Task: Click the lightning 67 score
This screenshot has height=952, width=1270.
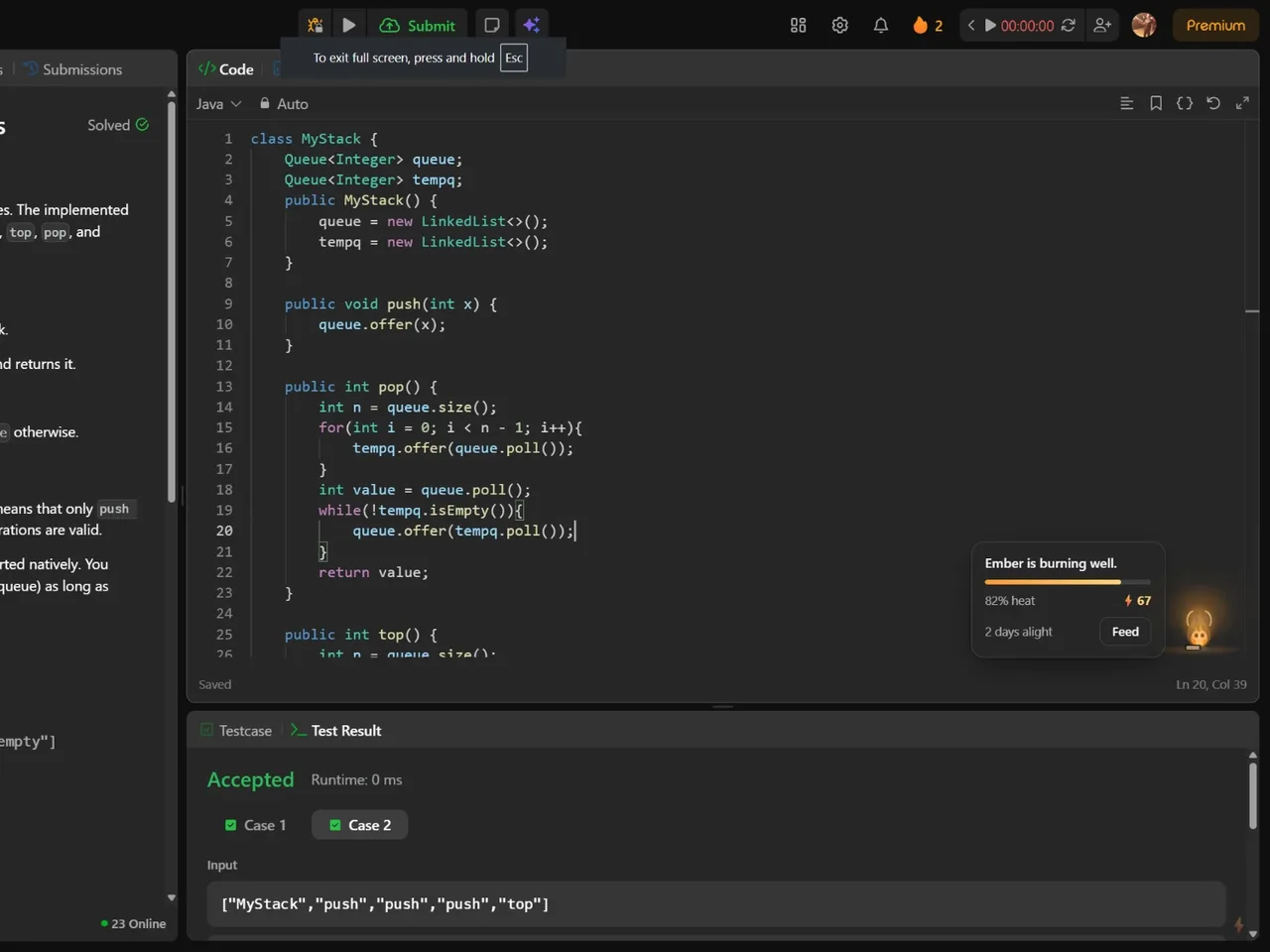Action: coord(1137,601)
